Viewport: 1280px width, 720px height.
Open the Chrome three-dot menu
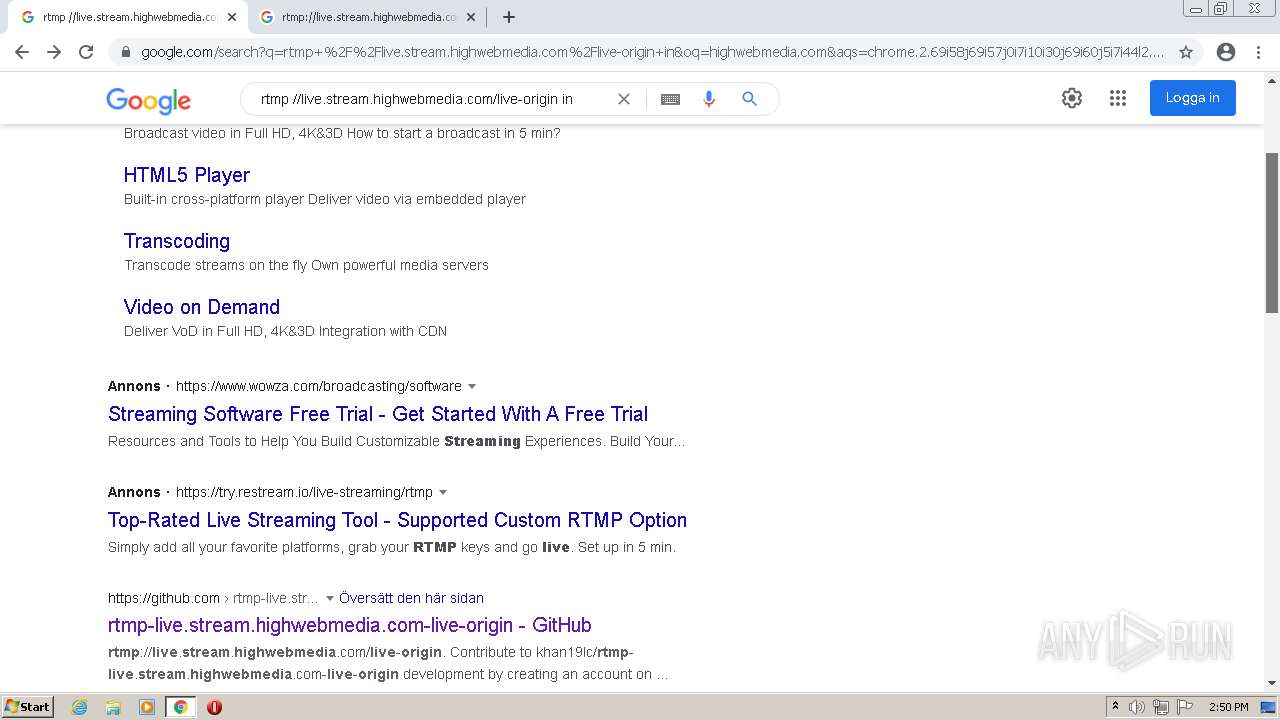(1259, 52)
